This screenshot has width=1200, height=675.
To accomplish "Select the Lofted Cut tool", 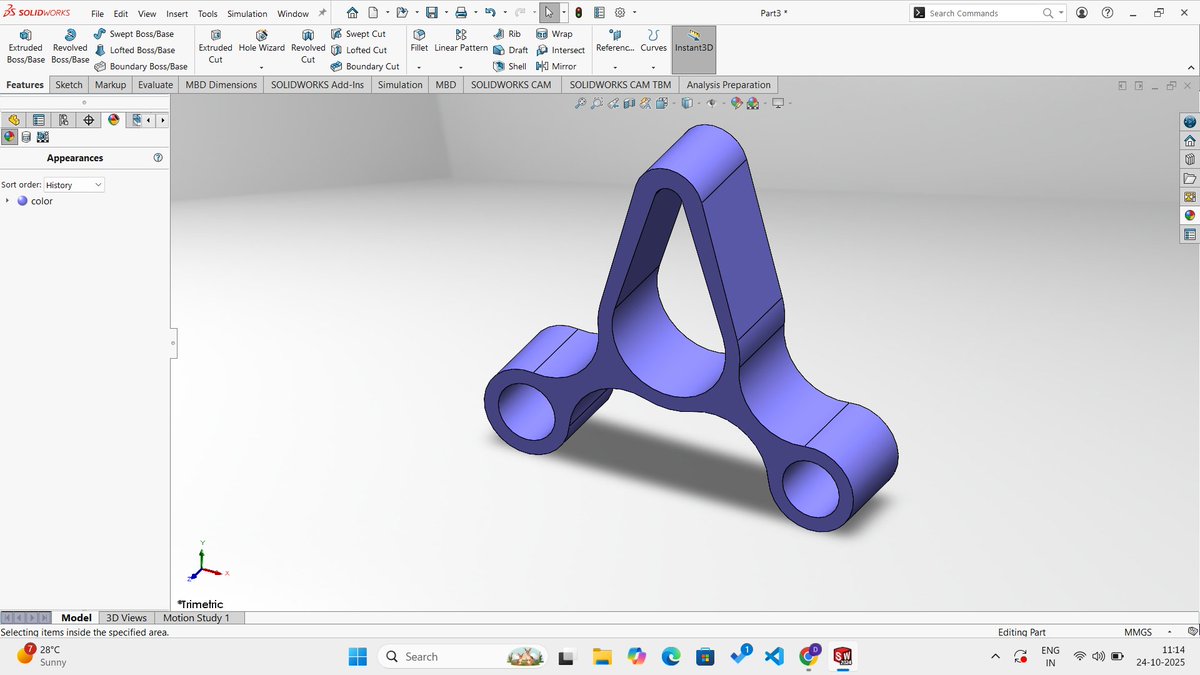I will point(358,50).
